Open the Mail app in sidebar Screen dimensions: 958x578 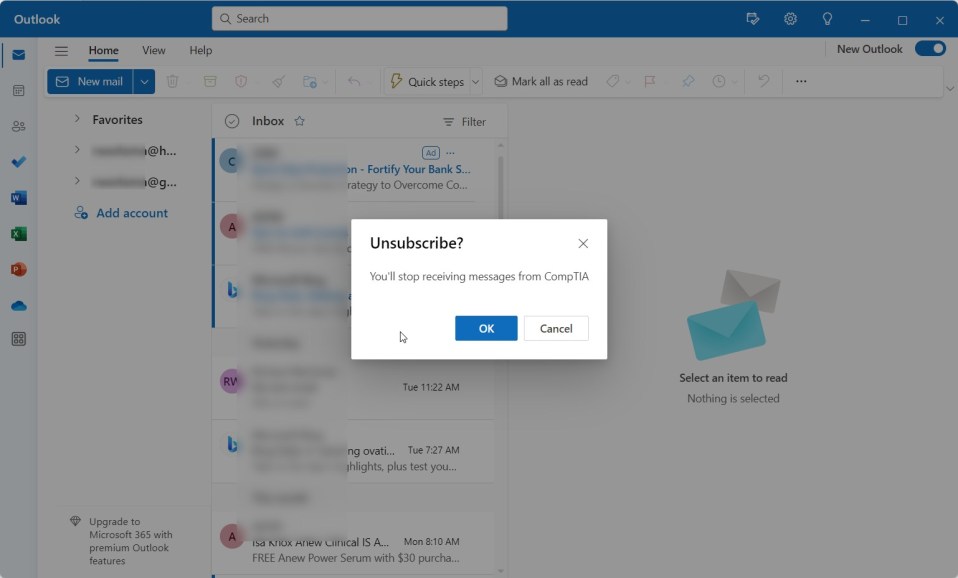point(18,55)
